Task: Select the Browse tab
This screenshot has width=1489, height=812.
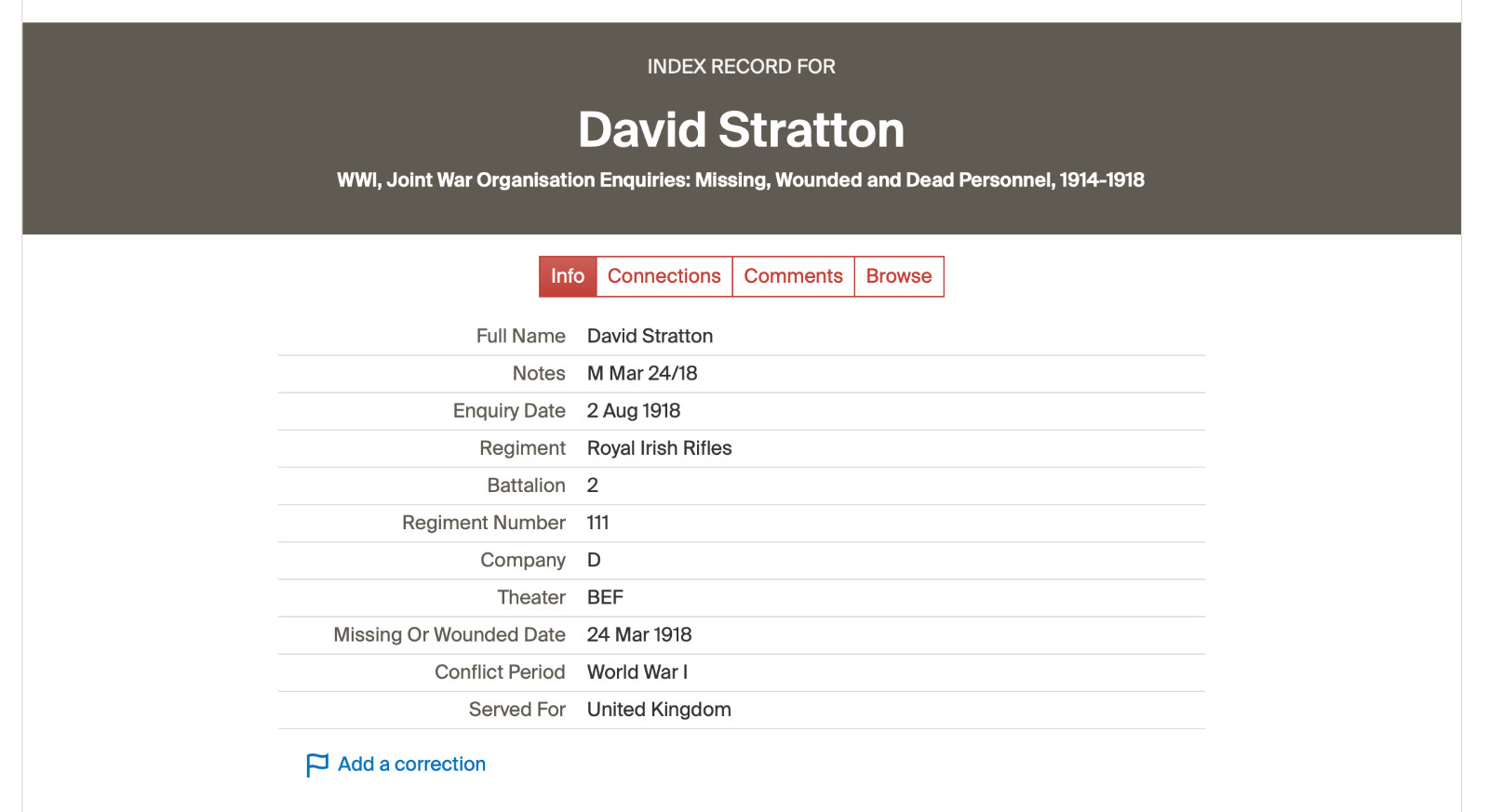Action: tap(899, 276)
